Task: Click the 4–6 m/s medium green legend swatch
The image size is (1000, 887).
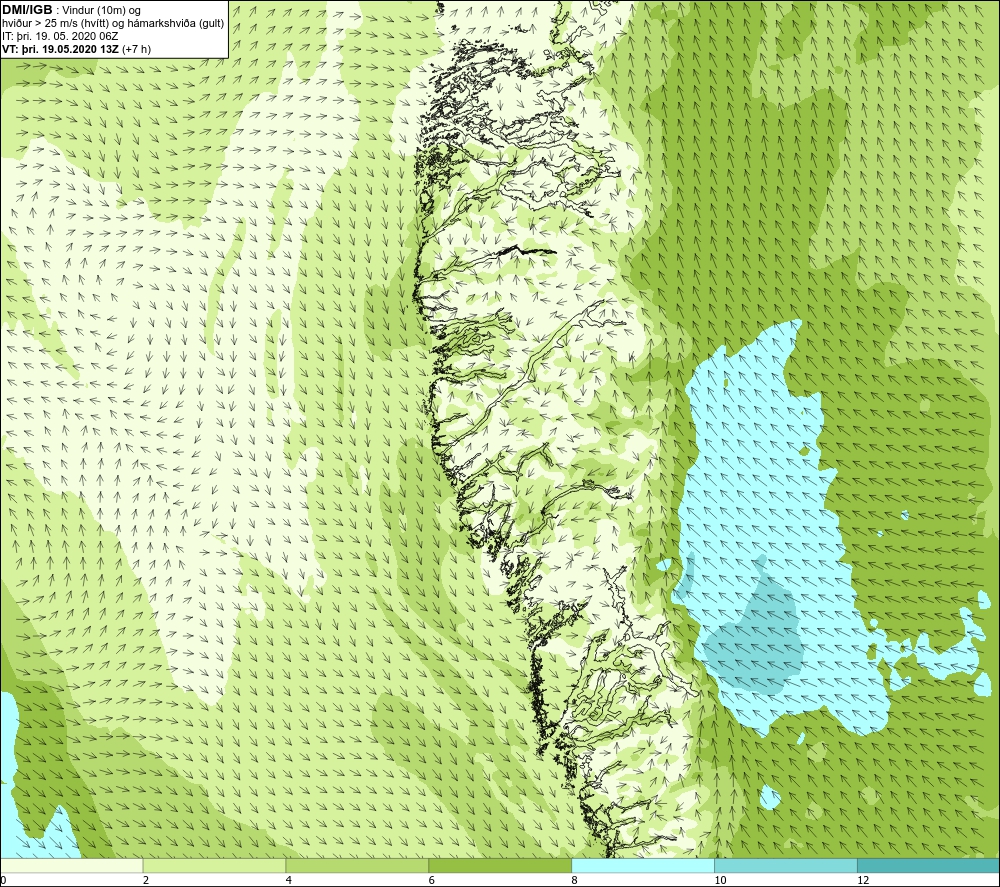Action: (357, 865)
